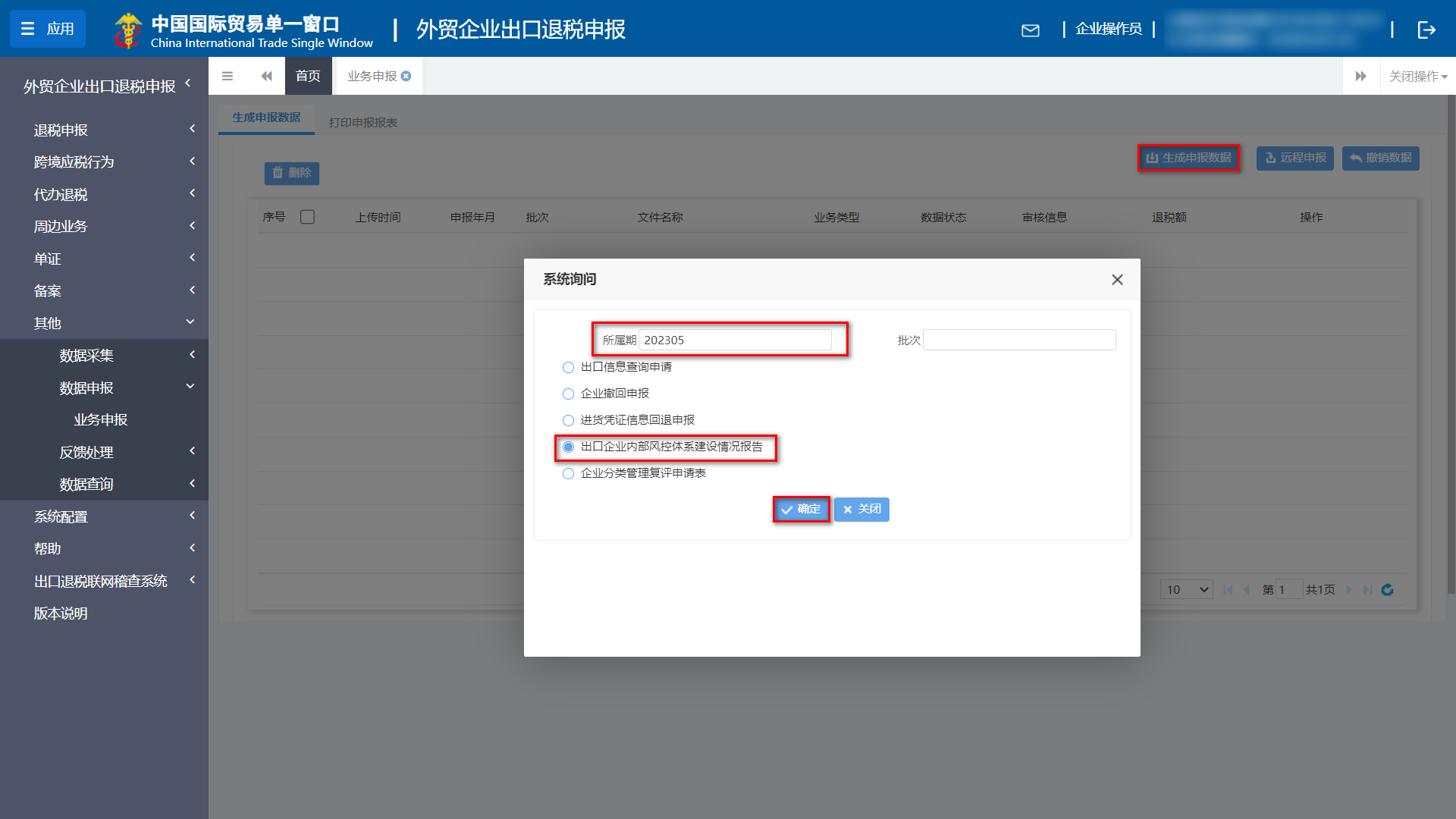Open the mailbox/messages icon in the header
The width and height of the screenshot is (1456, 819).
click(1031, 30)
